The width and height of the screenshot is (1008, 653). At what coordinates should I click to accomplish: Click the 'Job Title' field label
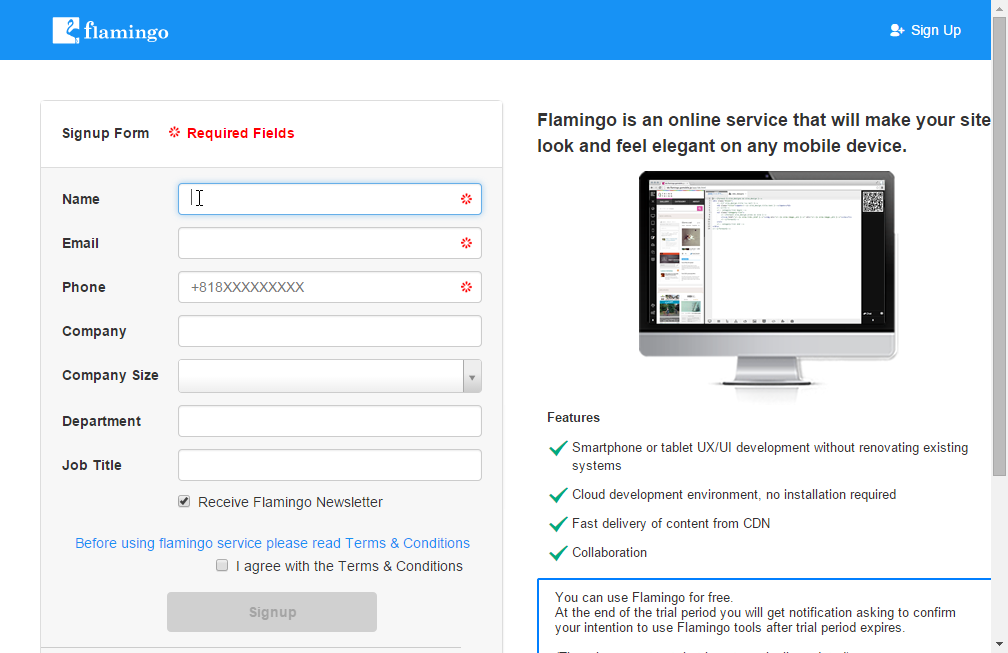coord(91,465)
